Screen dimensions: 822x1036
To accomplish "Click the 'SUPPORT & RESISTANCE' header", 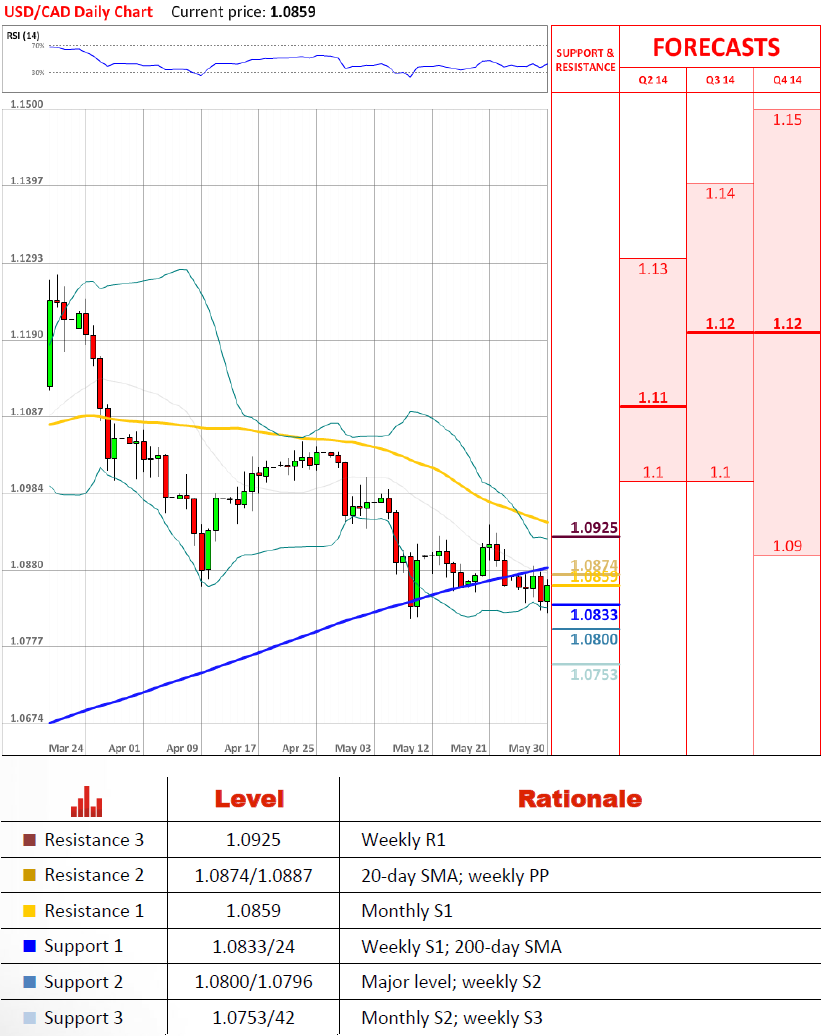I will [585, 60].
